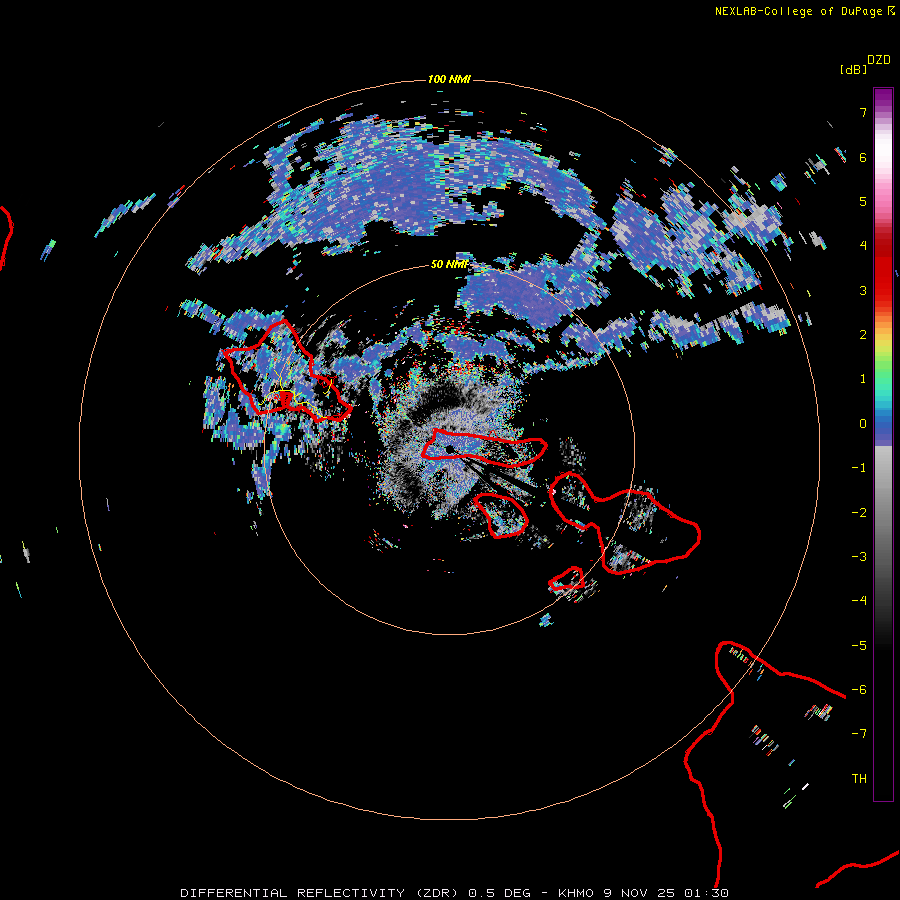Screen dimensions: 900x900
Task: Click the 01:30 scan time text
Action: coord(709,893)
